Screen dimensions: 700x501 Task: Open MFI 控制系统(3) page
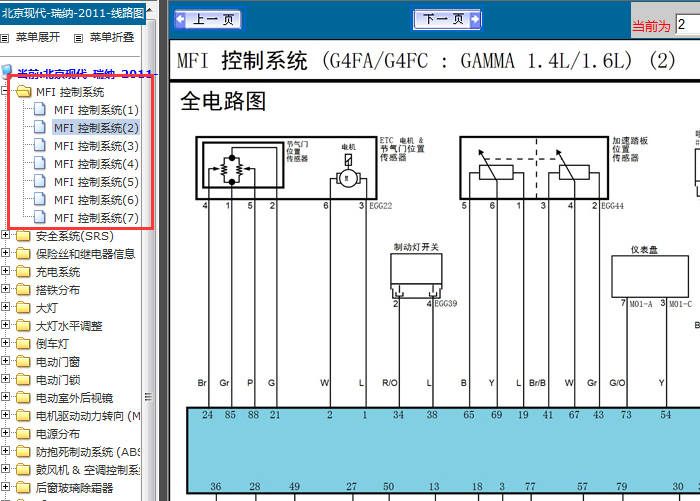click(96, 146)
